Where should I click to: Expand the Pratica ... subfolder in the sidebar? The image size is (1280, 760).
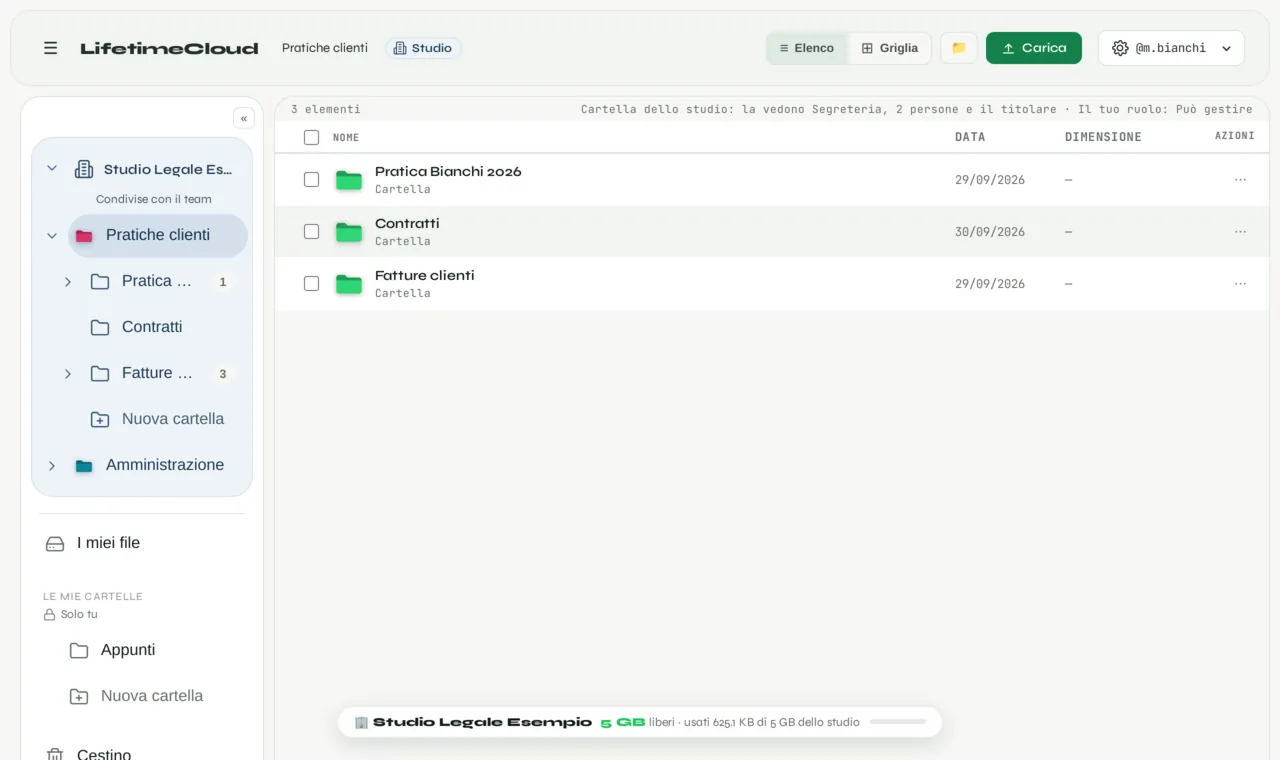click(x=68, y=282)
